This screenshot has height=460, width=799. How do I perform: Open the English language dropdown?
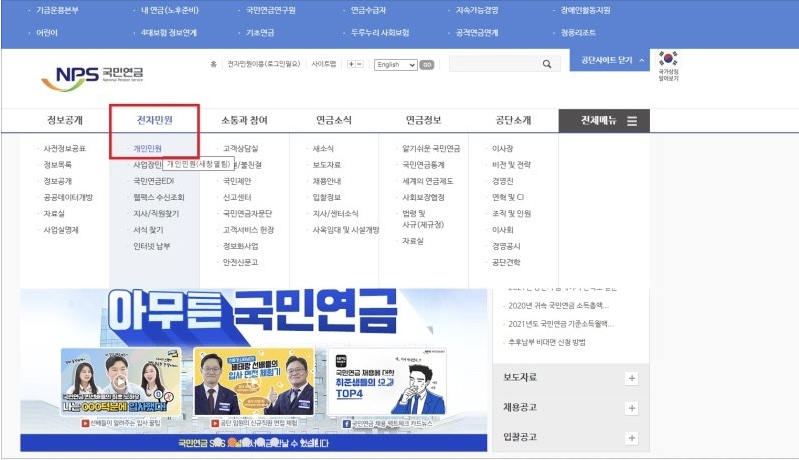396,65
